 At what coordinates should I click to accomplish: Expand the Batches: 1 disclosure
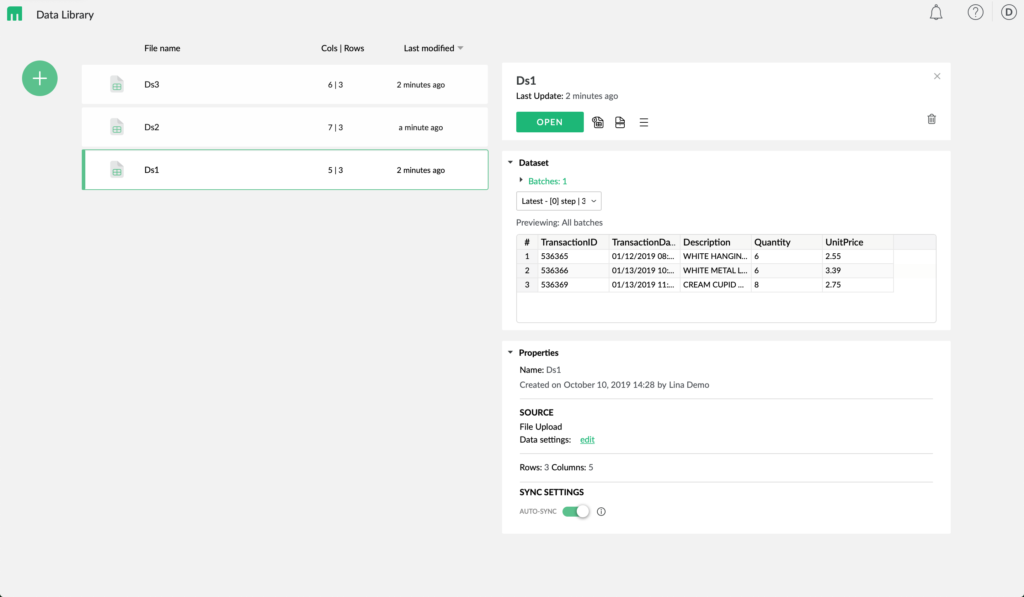pyautogui.click(x=520, y=181)
